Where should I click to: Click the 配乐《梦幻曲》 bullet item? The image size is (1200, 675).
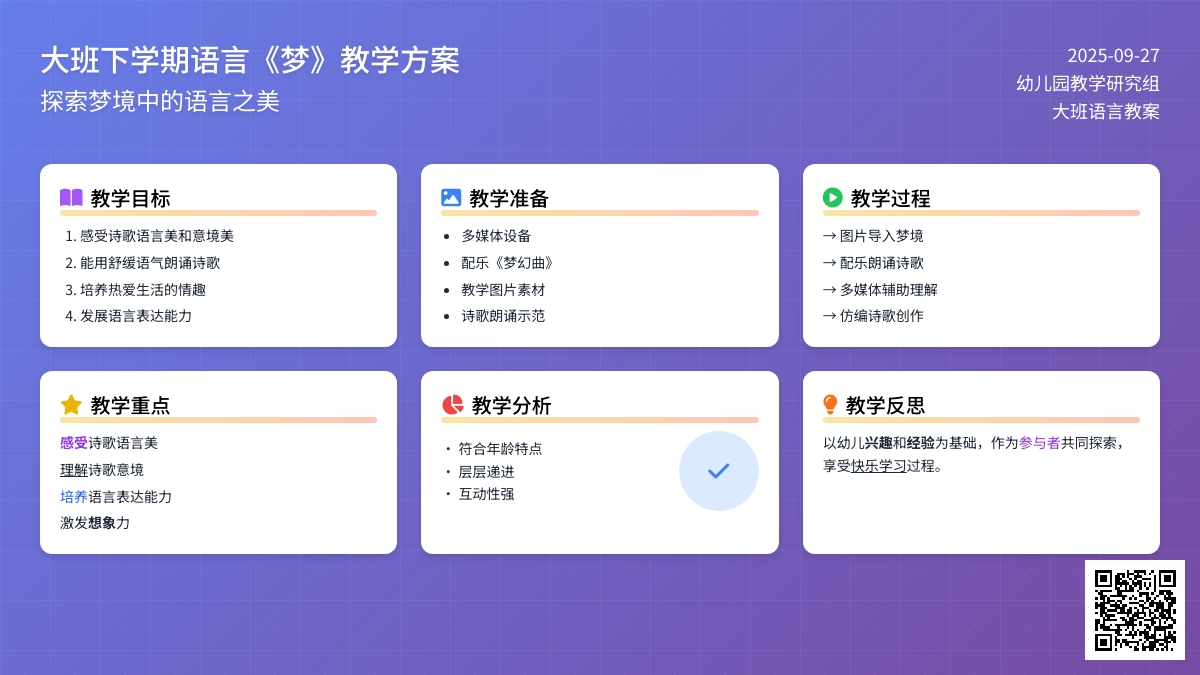click(x=507, y=263)
